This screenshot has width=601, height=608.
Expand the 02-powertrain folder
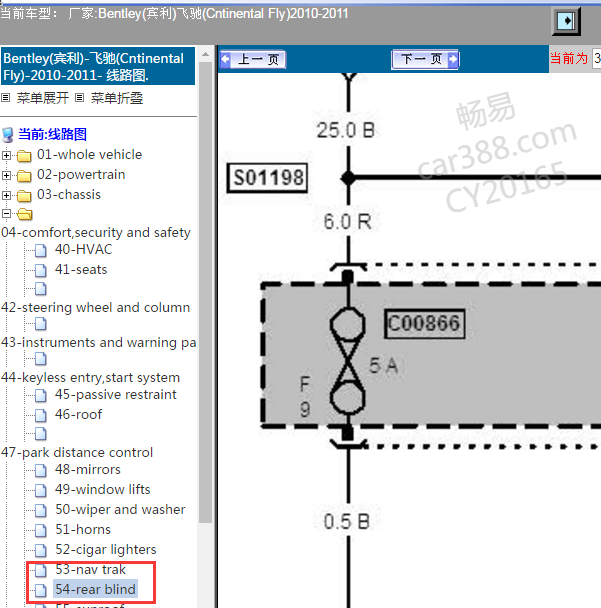[x=6, y=176]
